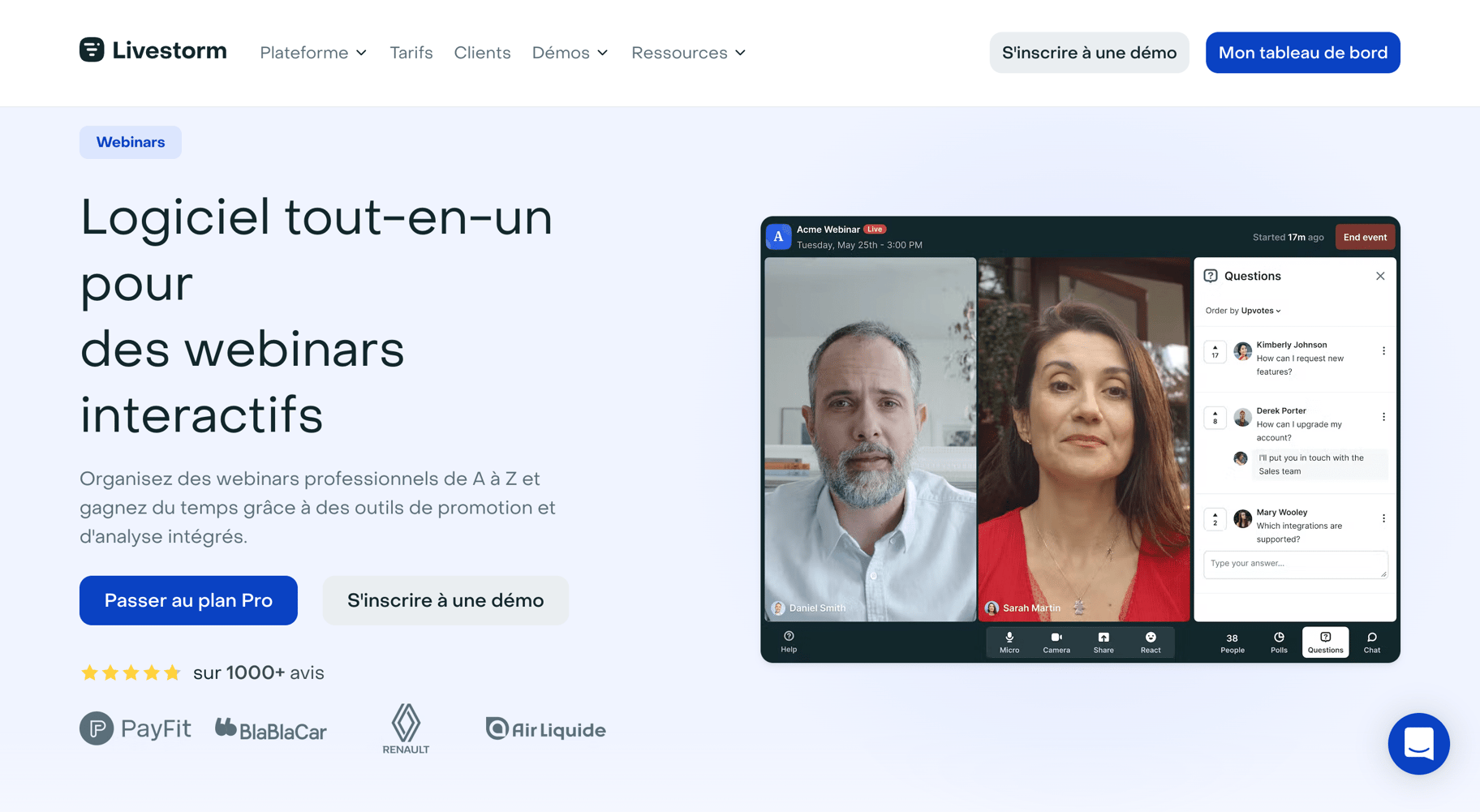
Task: Click End event in the webinar header
Action: [1364, 237]
